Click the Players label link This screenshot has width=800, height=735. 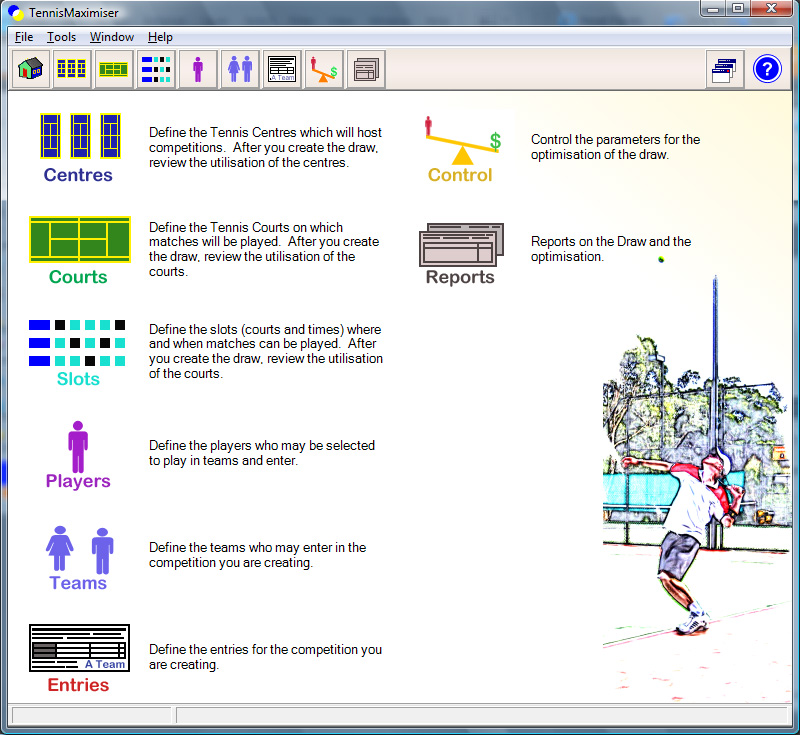[x=78, y=481]
